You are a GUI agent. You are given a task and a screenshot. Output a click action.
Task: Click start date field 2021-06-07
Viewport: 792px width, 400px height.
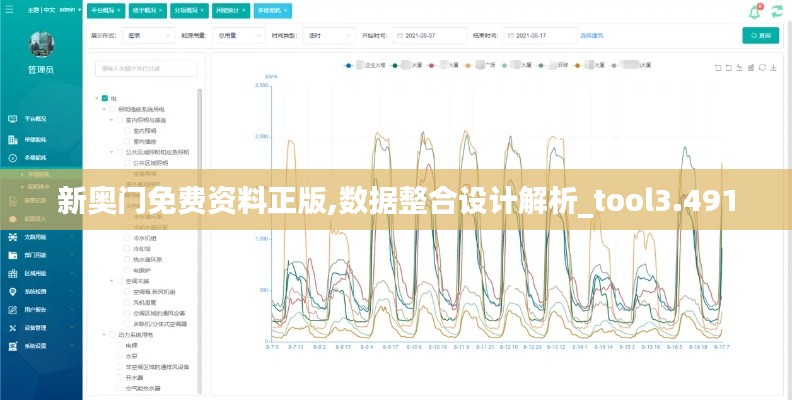[x=430, y=36]
